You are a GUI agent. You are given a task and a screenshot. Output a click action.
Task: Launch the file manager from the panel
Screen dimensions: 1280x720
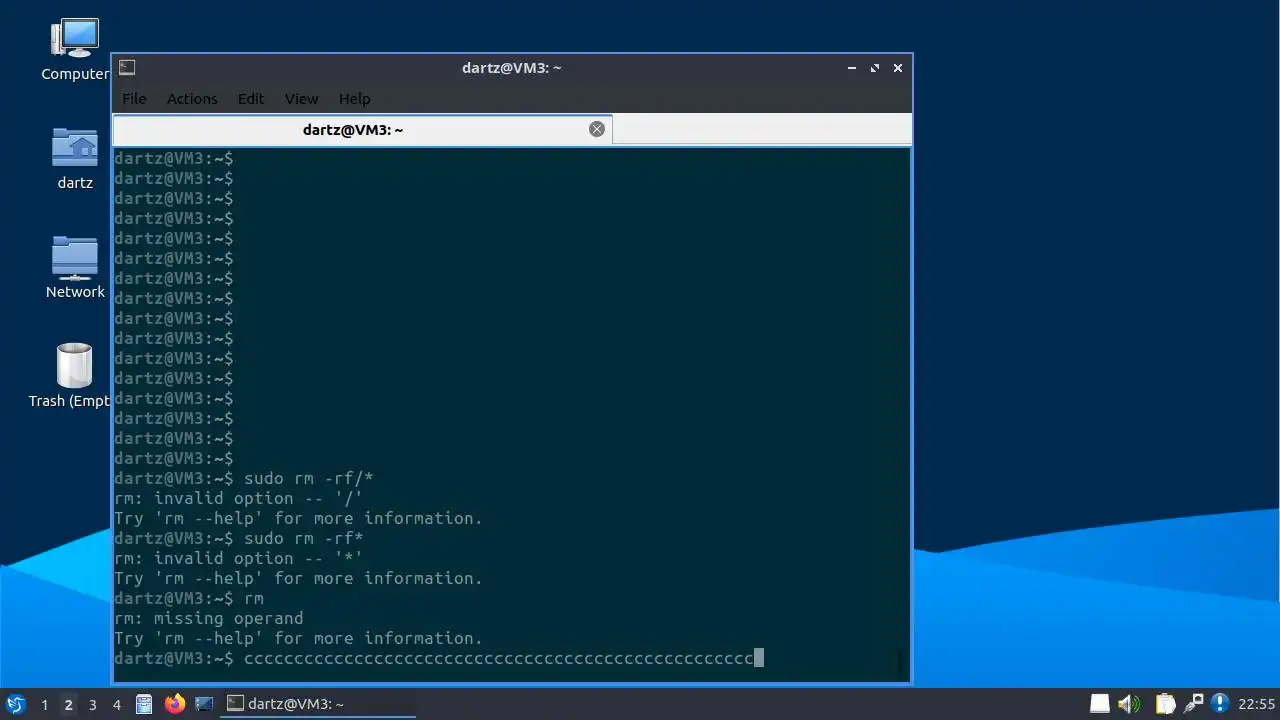144,704
